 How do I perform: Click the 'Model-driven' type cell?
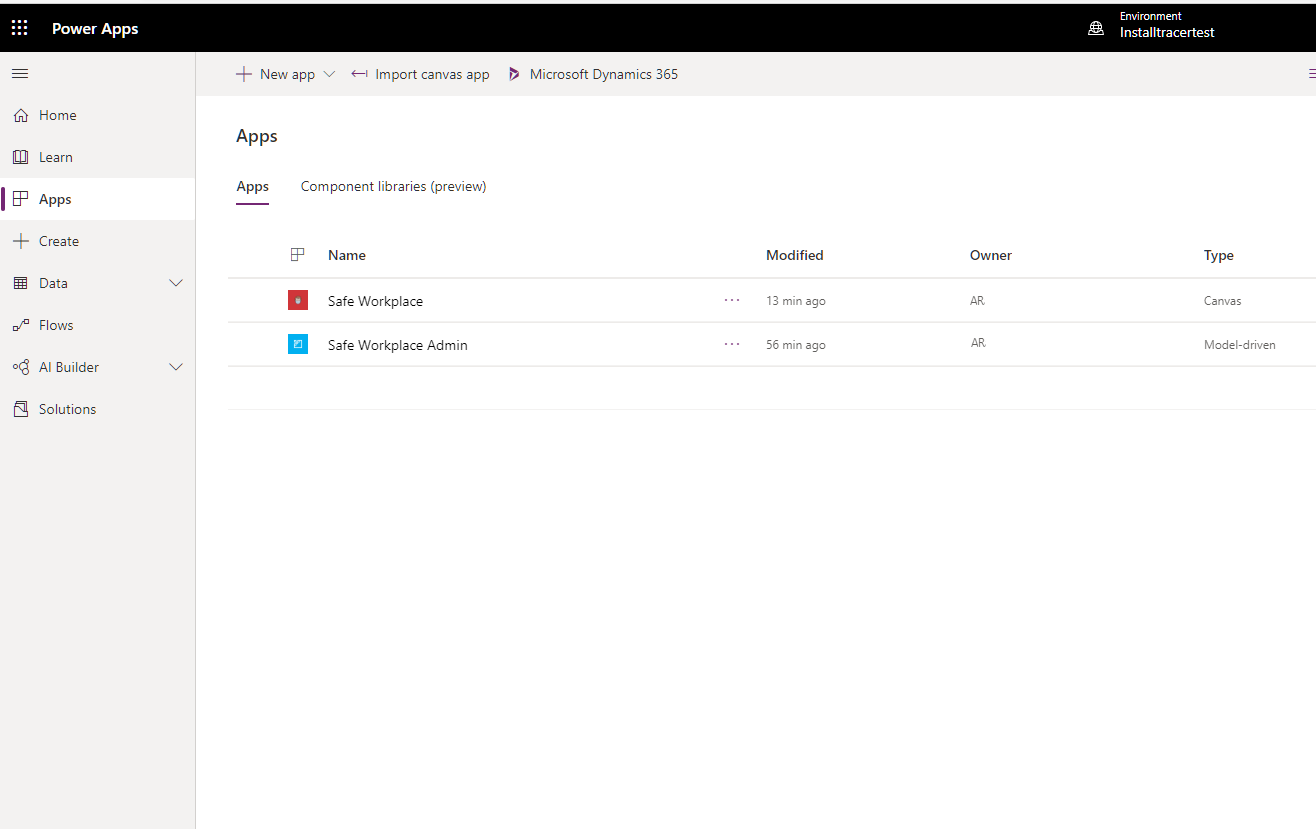click(1240, 345)
